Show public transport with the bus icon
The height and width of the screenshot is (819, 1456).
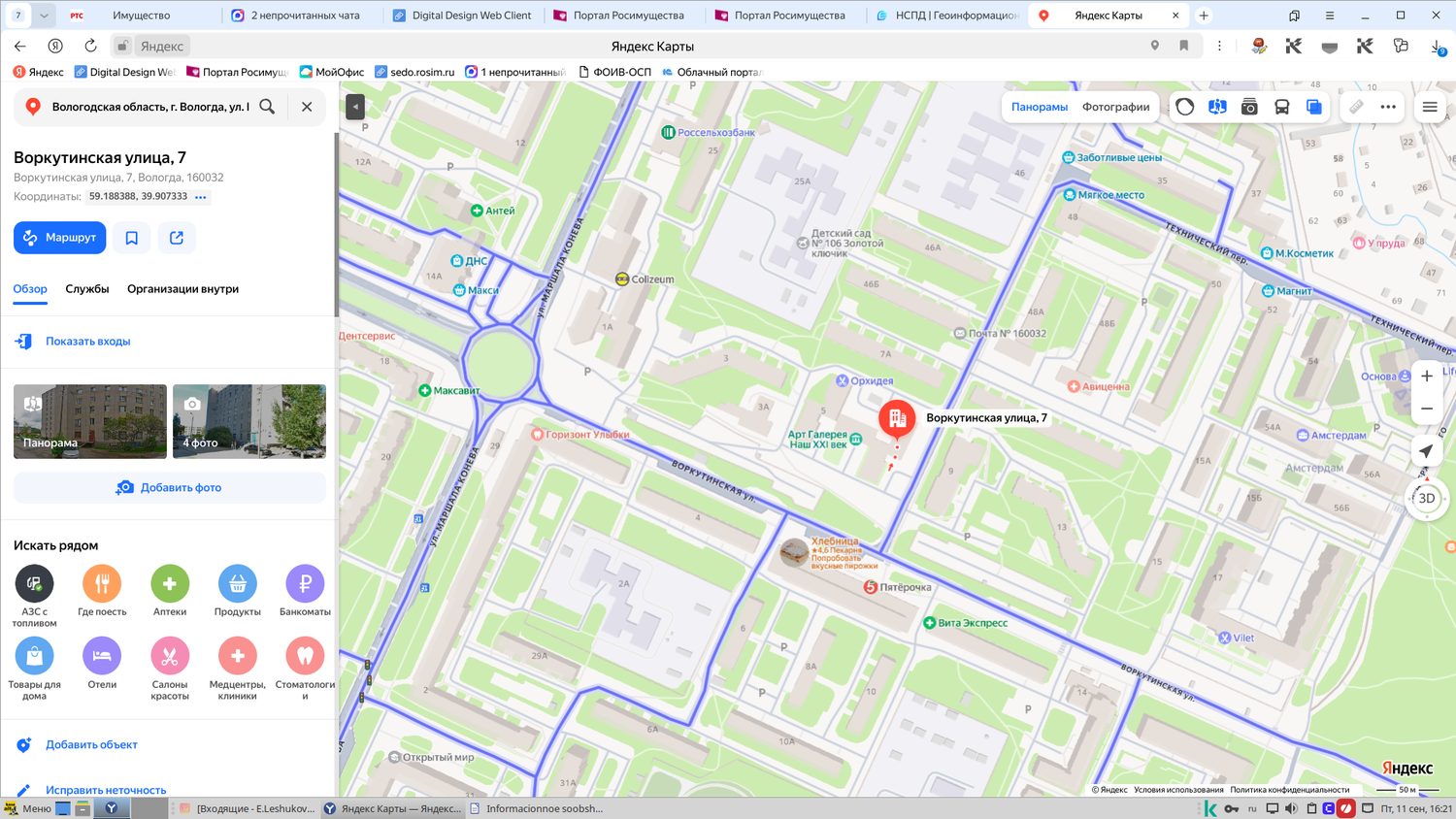click(x=1281, y=107)
